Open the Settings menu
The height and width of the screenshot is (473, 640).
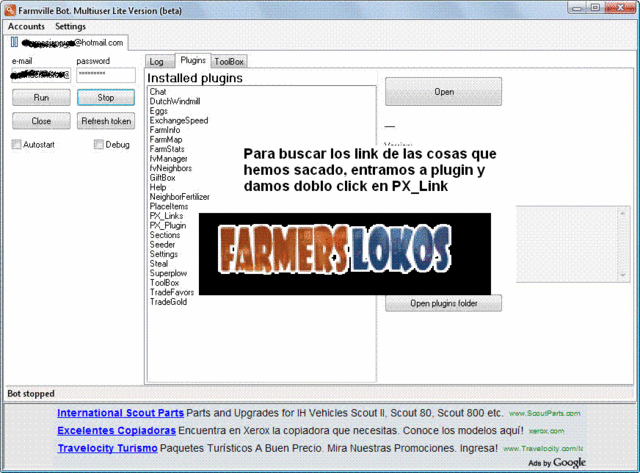(x=70, y=27)
